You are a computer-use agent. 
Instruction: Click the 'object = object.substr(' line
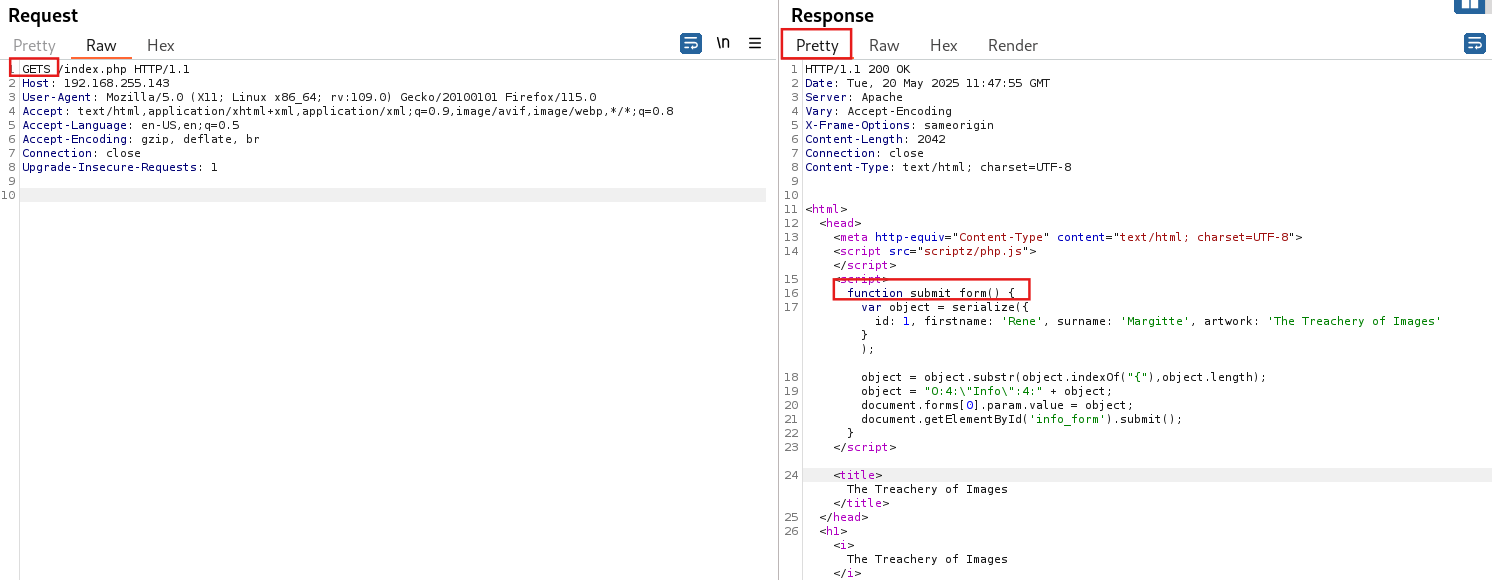click(x=1064, y=377)
